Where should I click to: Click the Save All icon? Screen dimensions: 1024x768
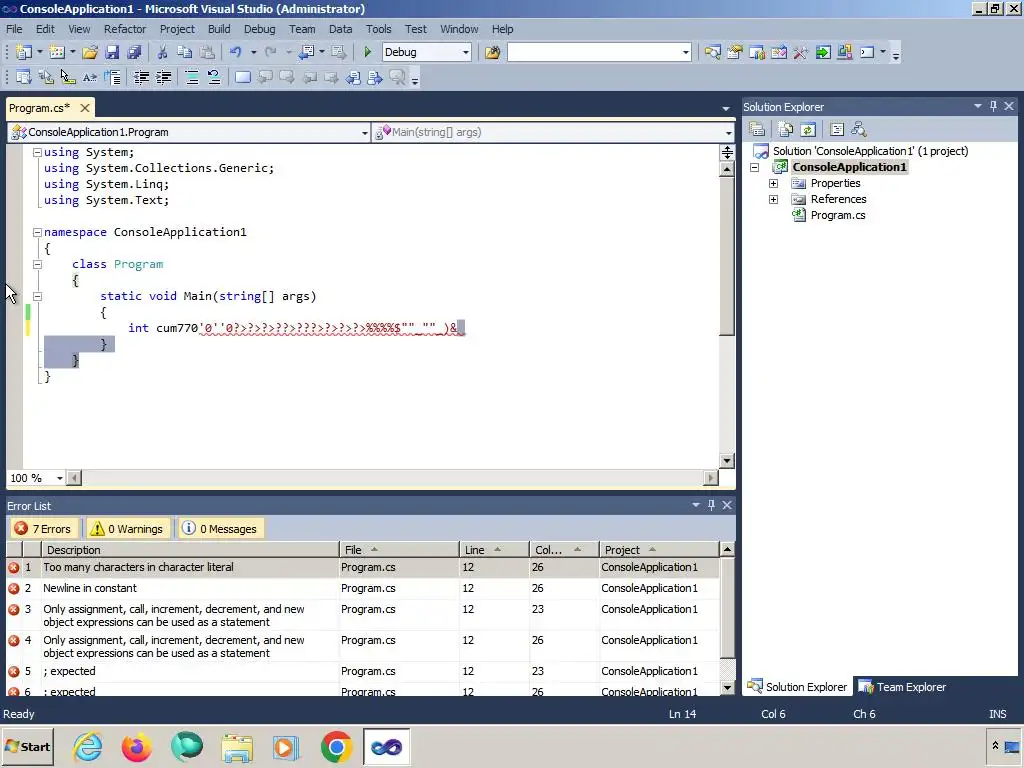134,52
